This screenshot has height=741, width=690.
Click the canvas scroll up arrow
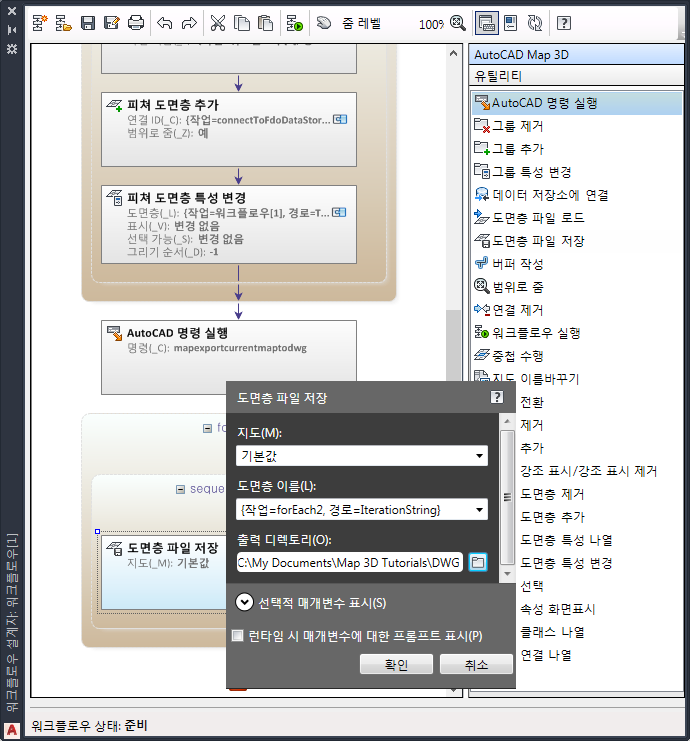[453, 53]
